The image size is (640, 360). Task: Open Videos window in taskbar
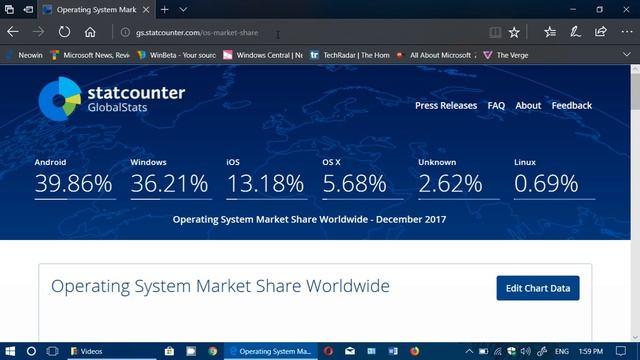point(112,351)
